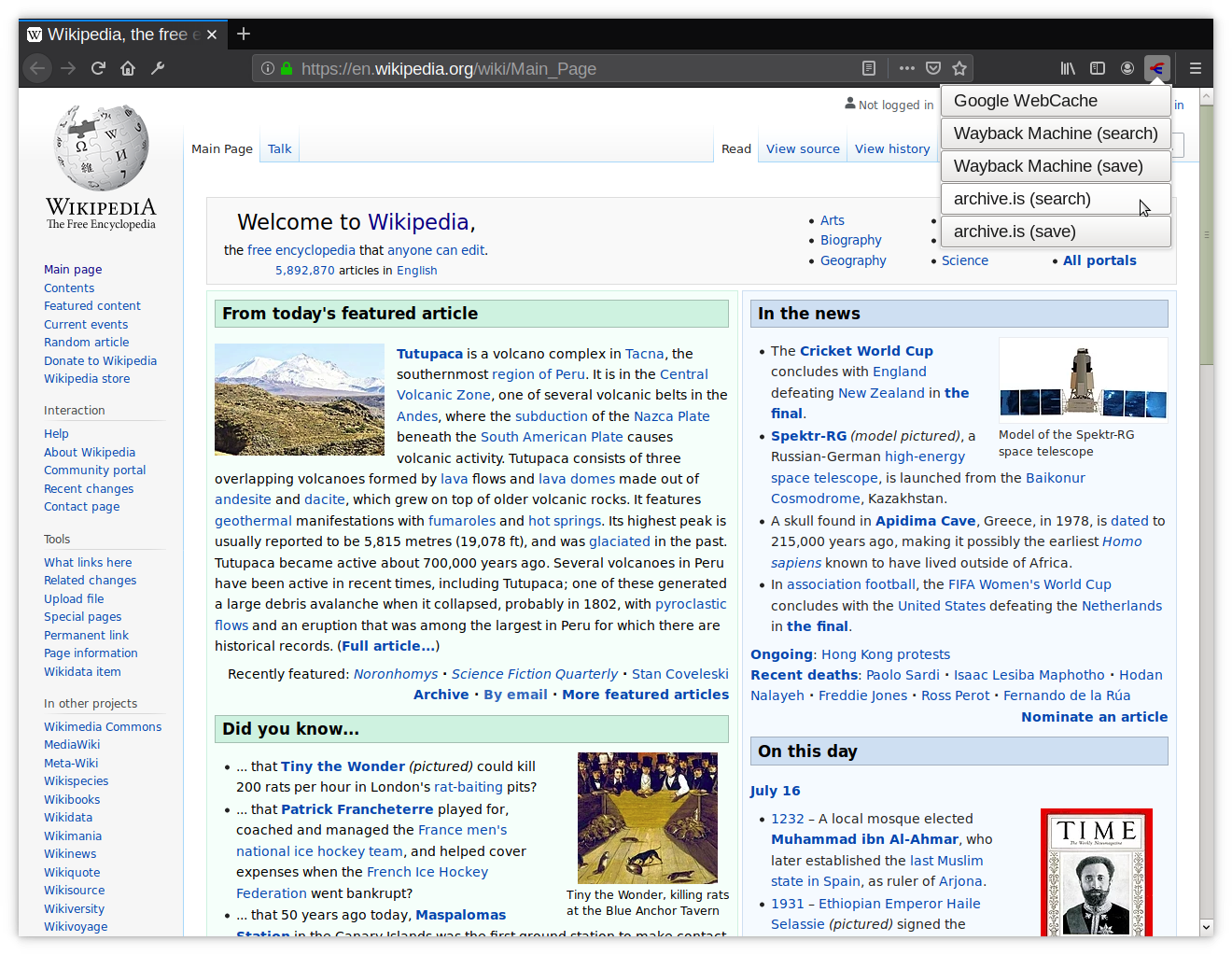The image size is (1232, 955).
Task: Open the Wikidata item link
Action: [82, 671]
